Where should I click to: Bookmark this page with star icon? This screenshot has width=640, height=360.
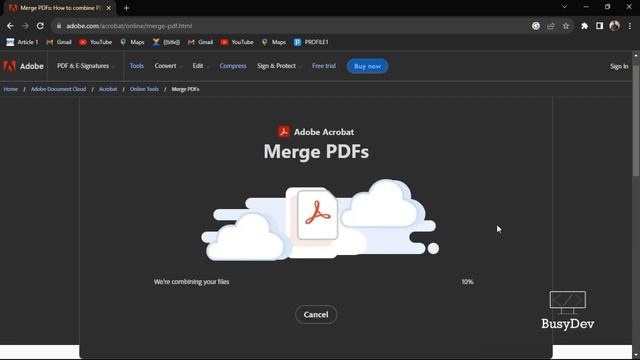tap(566, 26)
